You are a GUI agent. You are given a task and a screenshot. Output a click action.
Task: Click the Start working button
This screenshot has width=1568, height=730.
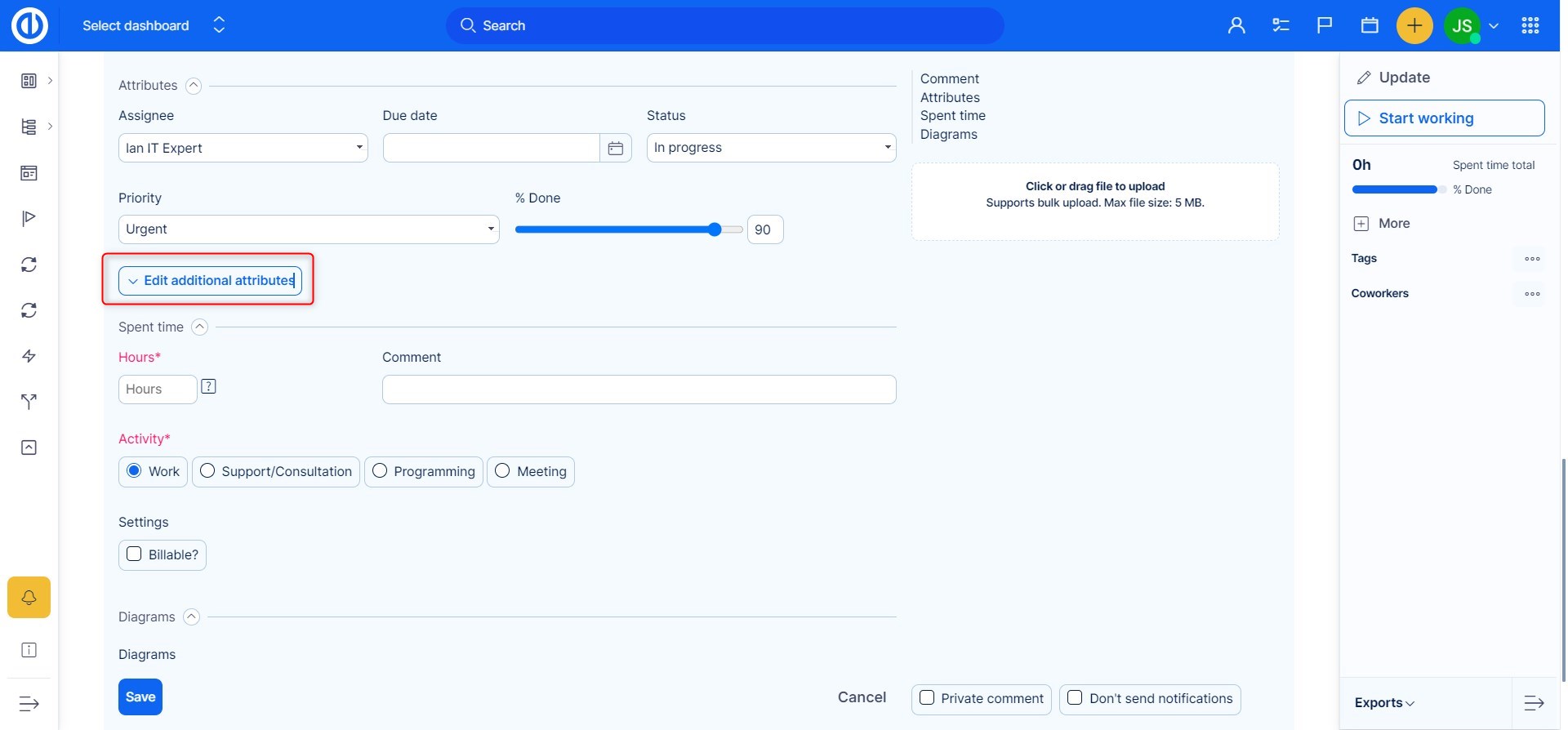tap(1444, 118)
